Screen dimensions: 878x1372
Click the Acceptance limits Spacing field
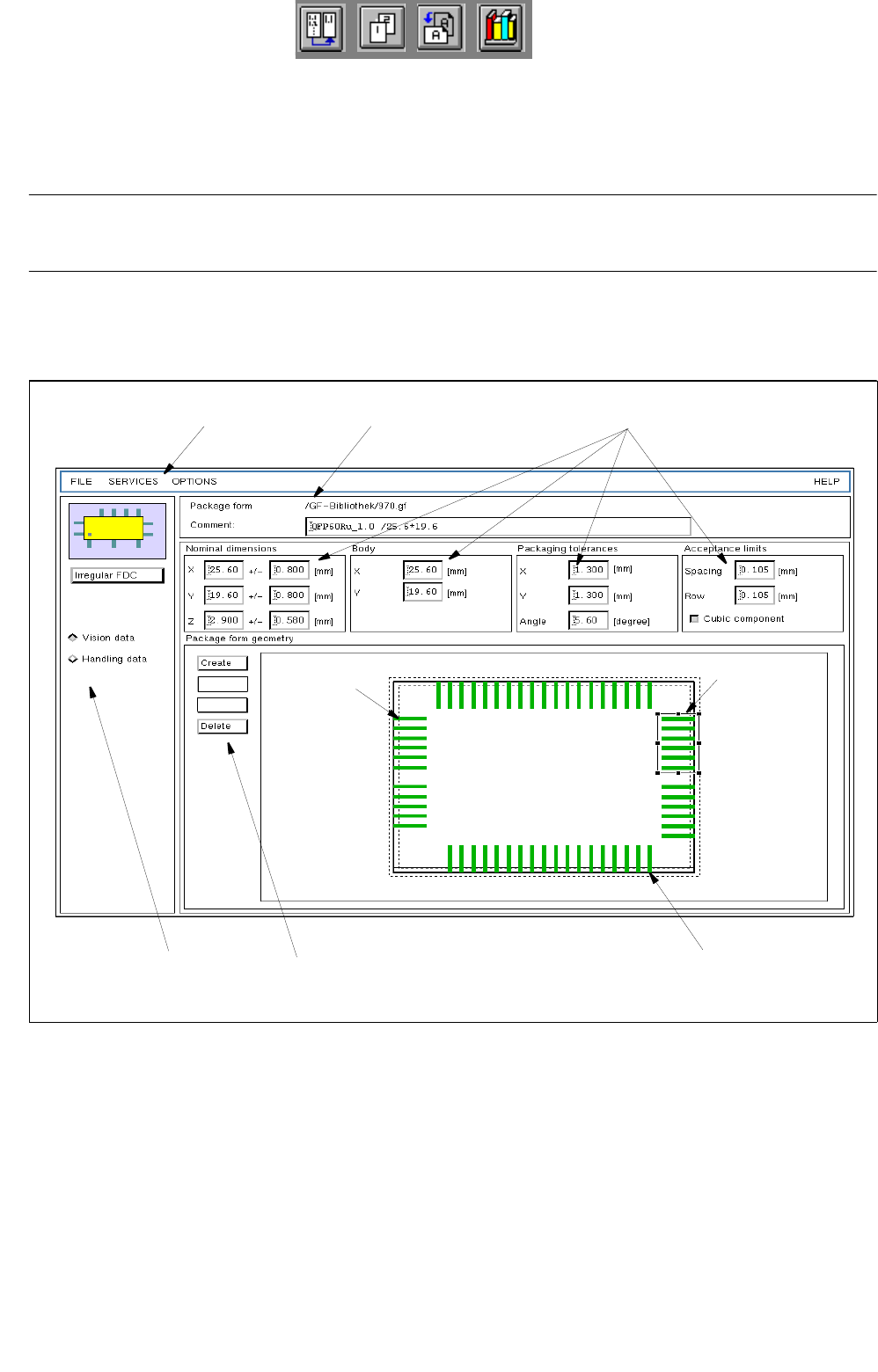click(x=754, y=570)
